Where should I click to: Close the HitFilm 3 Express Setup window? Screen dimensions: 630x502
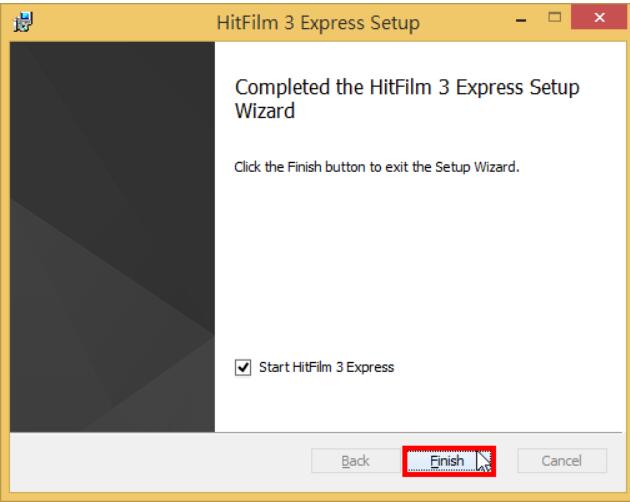[x=599, y=17]
